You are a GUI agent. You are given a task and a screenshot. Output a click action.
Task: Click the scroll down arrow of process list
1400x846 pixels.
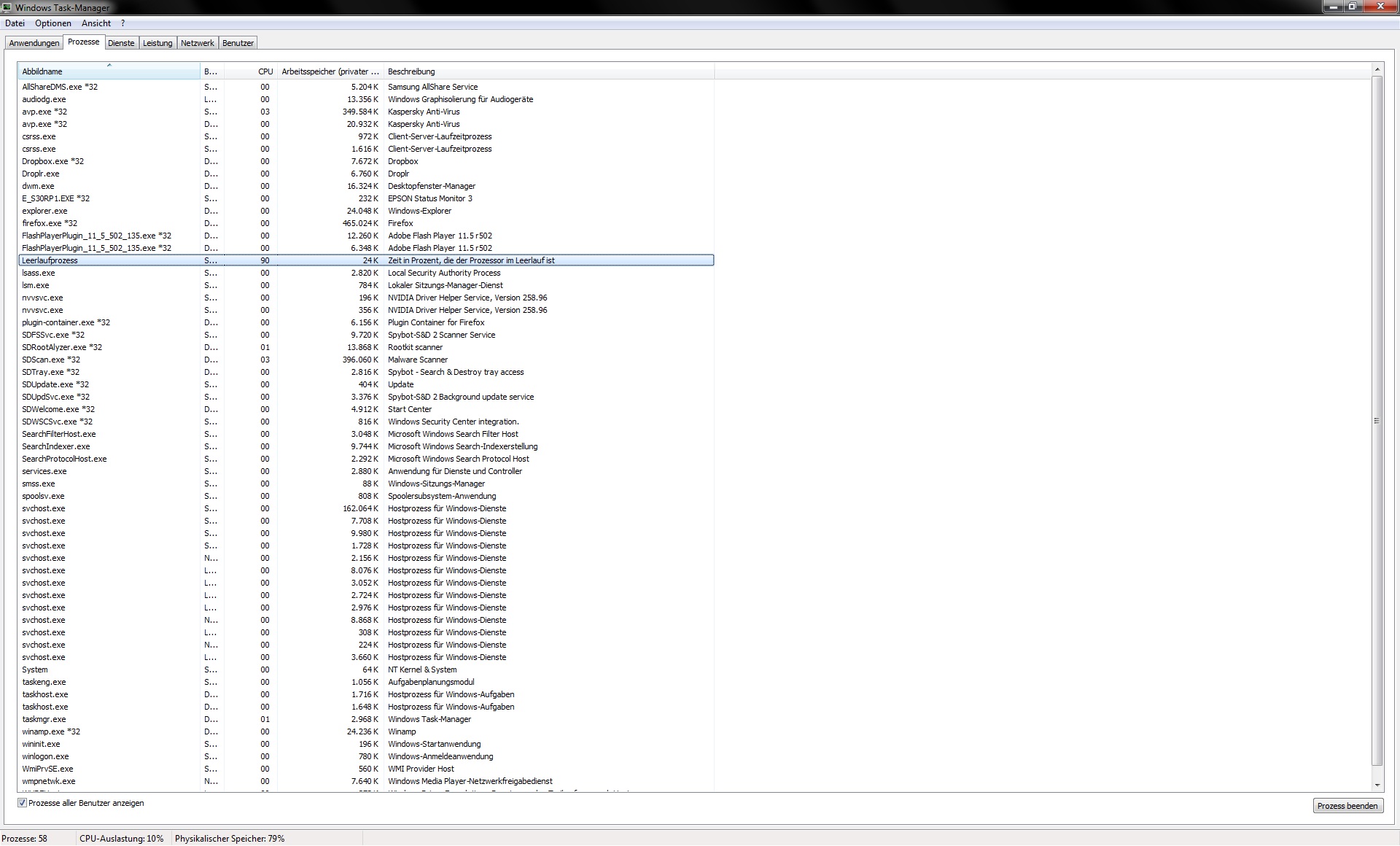(1377, 785)
